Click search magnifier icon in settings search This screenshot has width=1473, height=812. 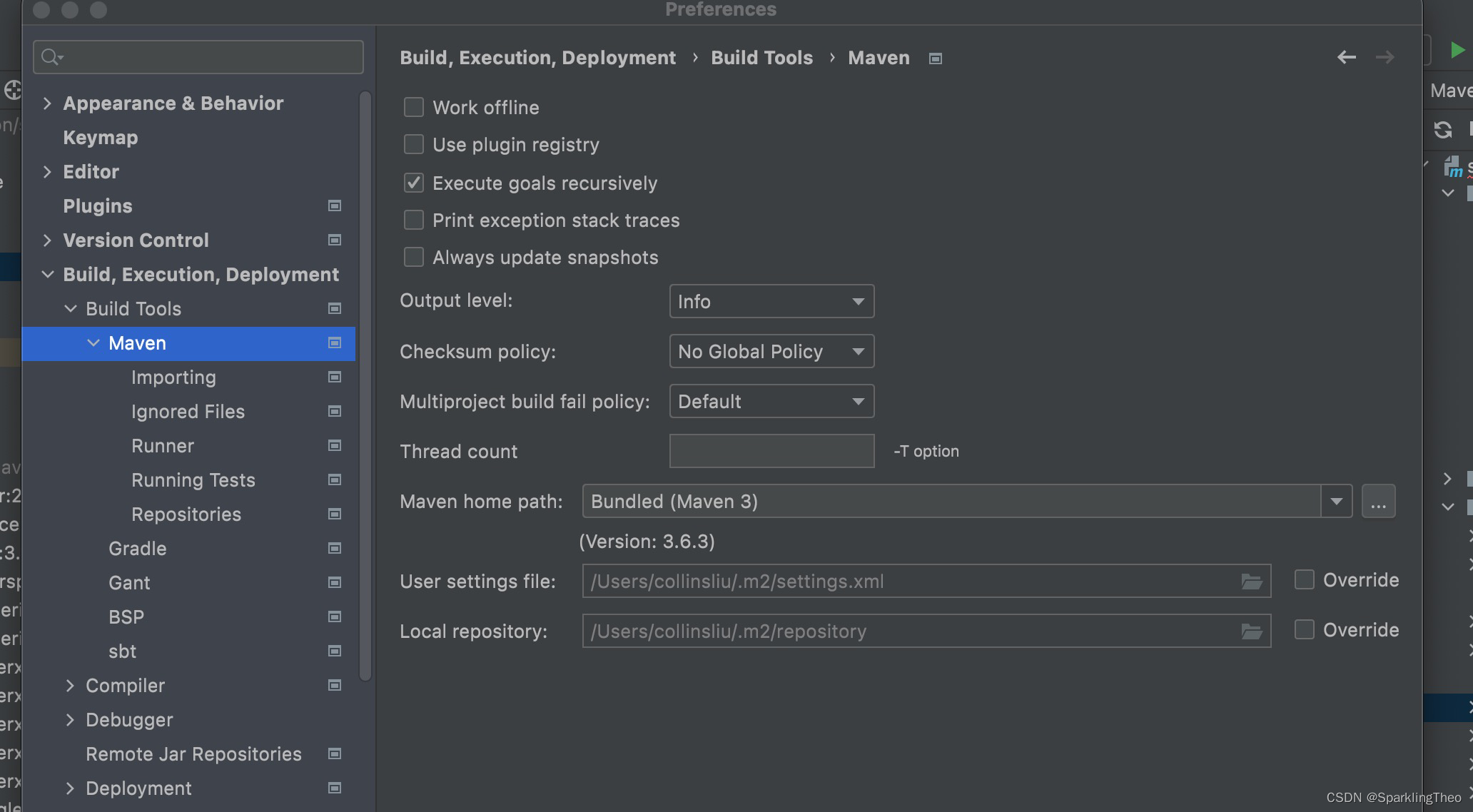pyautogui.click(x=51, y=57)
